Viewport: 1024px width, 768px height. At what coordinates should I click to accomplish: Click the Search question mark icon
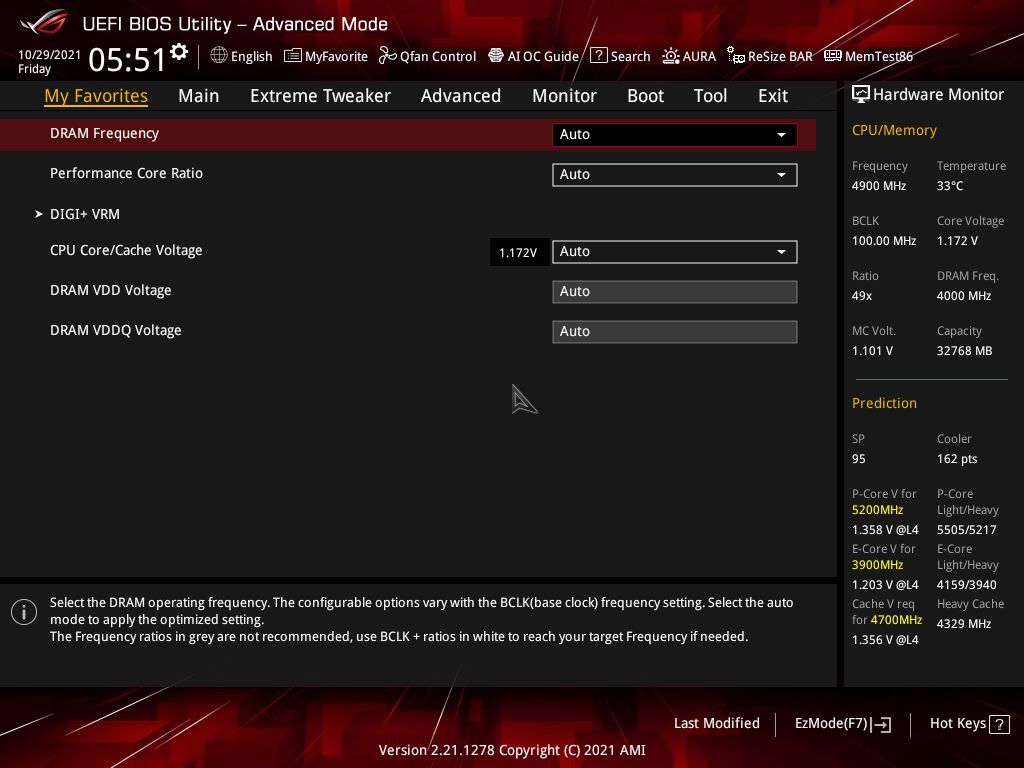point(599,56)
